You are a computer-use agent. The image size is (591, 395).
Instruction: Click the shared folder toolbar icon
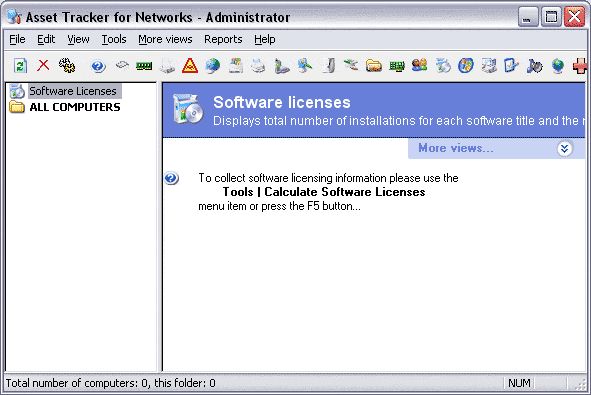(x=374, y=66)
